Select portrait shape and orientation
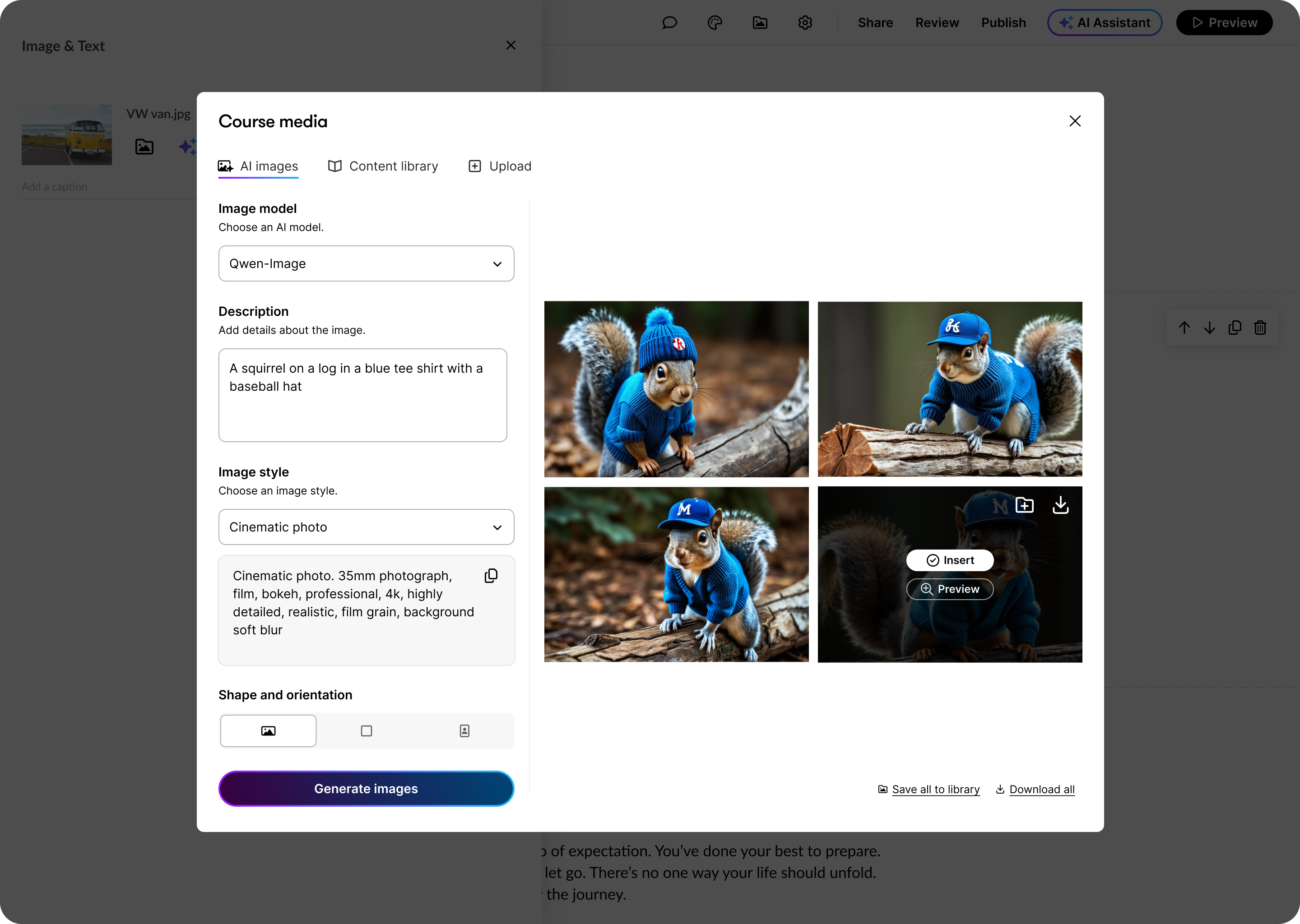This screenshot has height=924, width=1300. coord(464,730)
